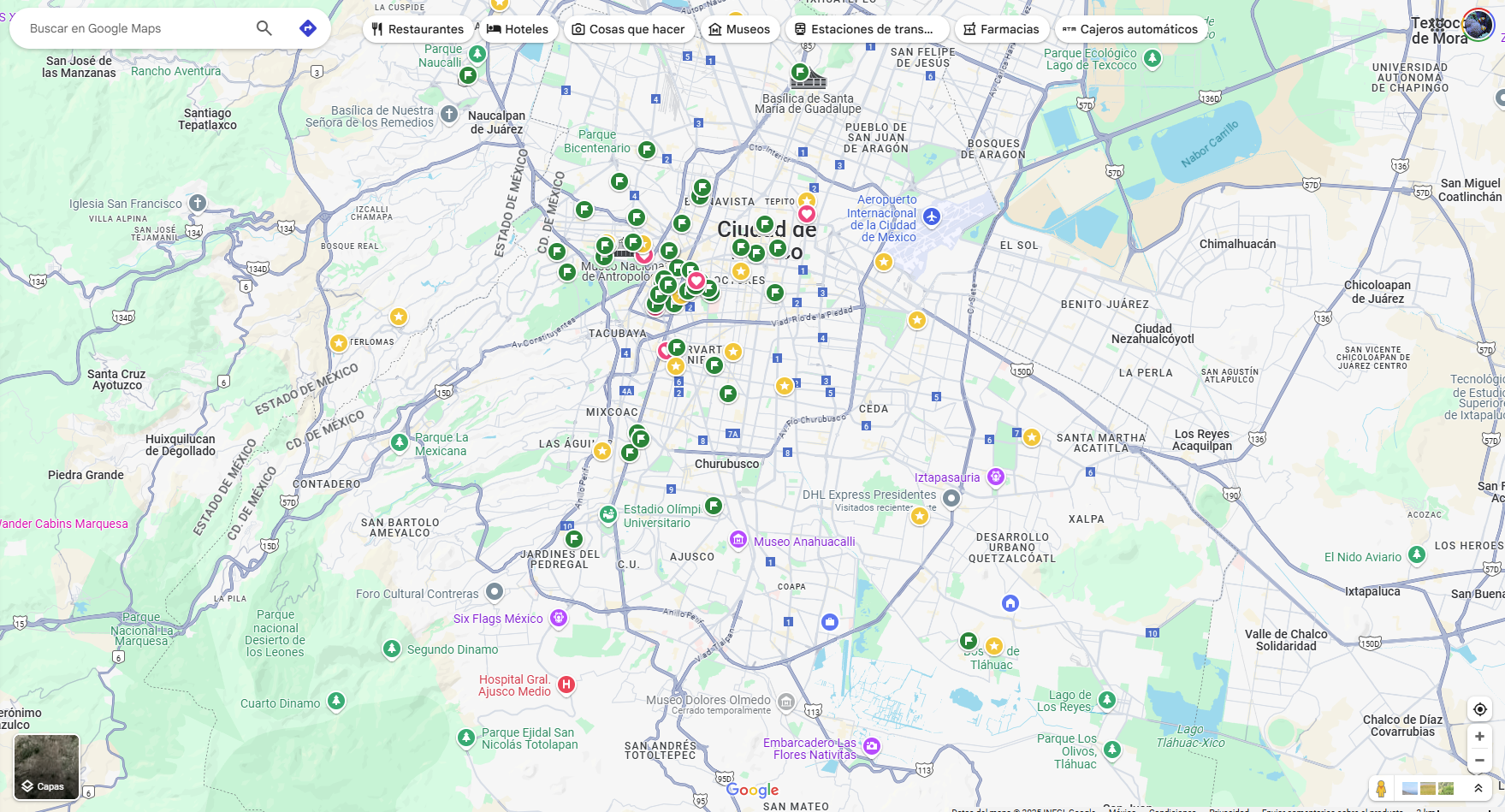This screenshot has height=812, width=1505.
Task: Click the Museo Dolores Olmedo marker icon
Action: (x=786, y=702)
